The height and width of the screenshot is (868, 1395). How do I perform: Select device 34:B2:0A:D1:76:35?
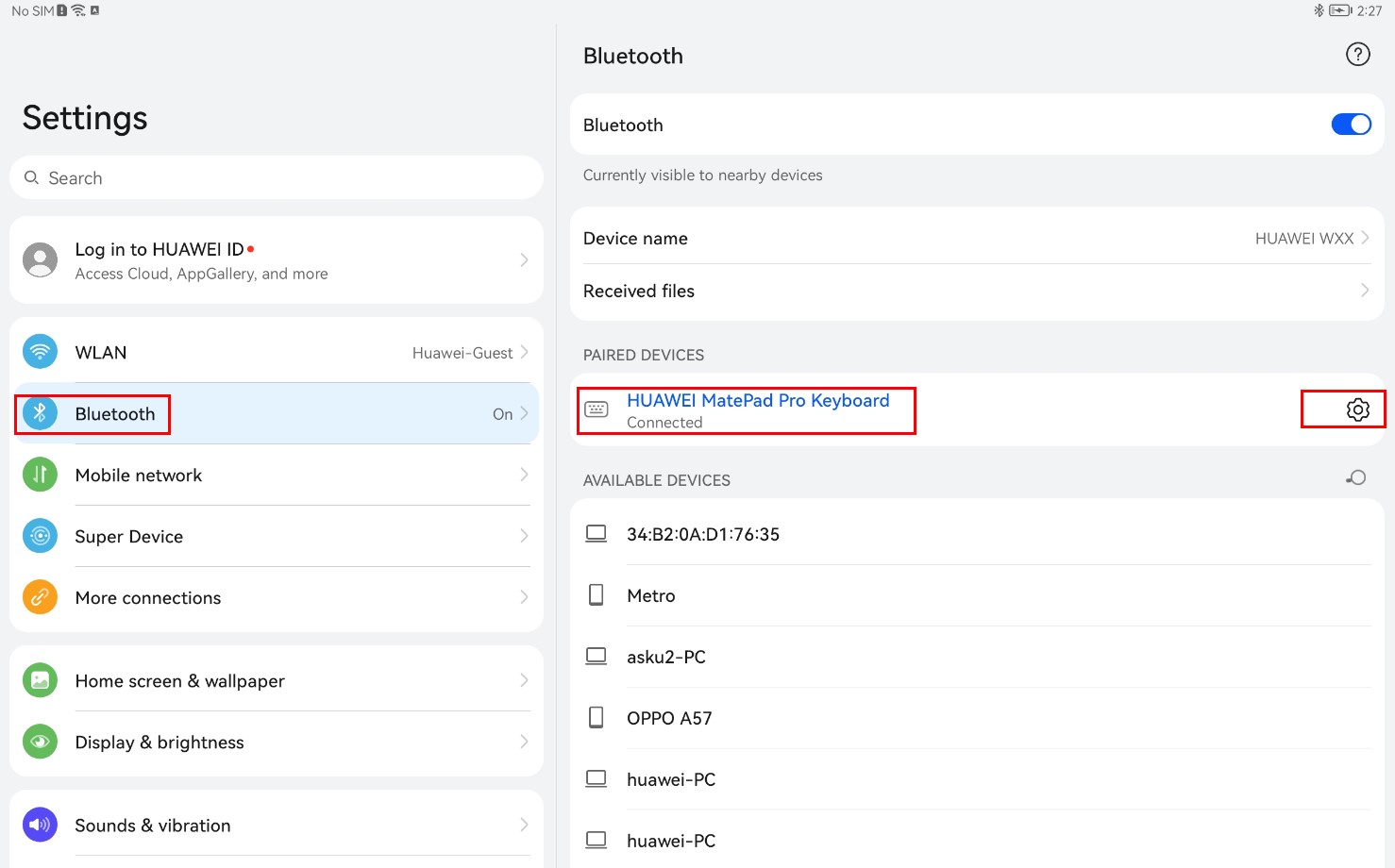977,534
